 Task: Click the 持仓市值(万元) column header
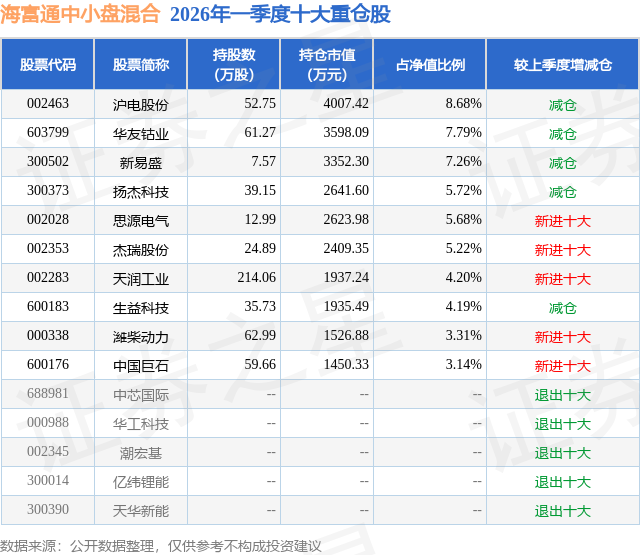[x=327, y=64]
